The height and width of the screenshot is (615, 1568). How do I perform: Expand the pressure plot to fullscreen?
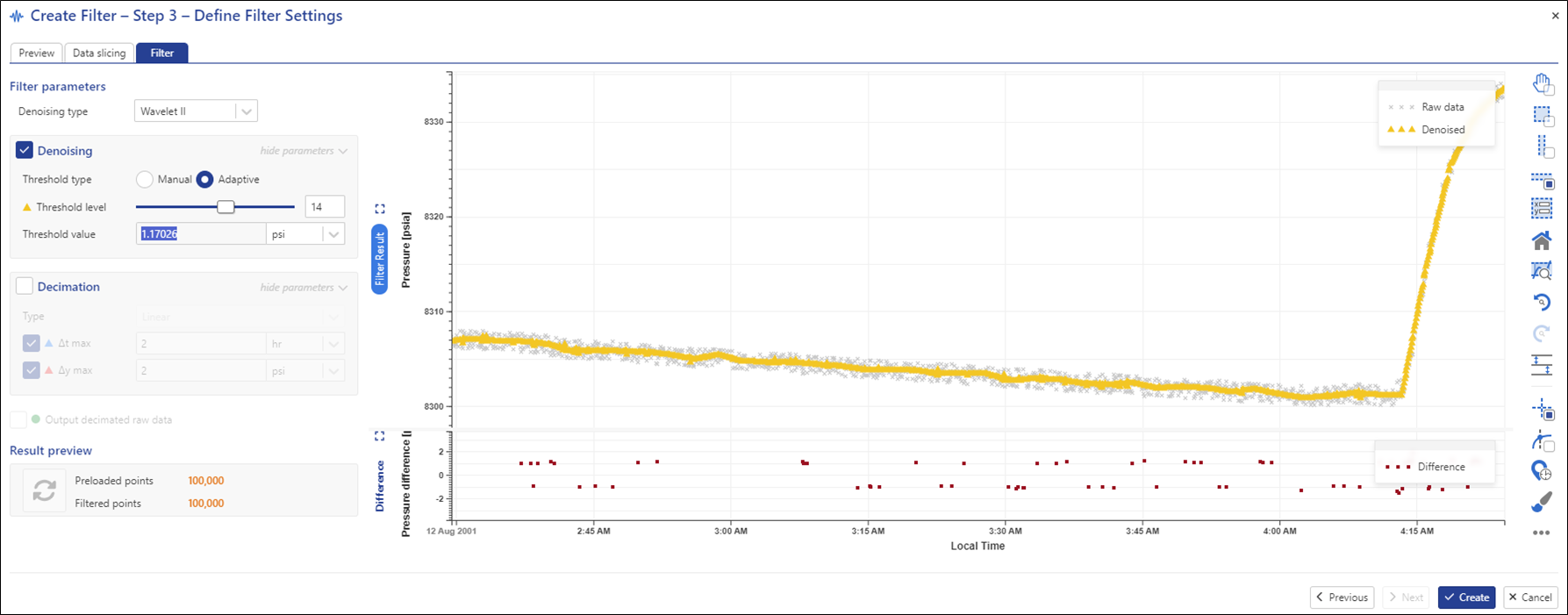(380, 209)
